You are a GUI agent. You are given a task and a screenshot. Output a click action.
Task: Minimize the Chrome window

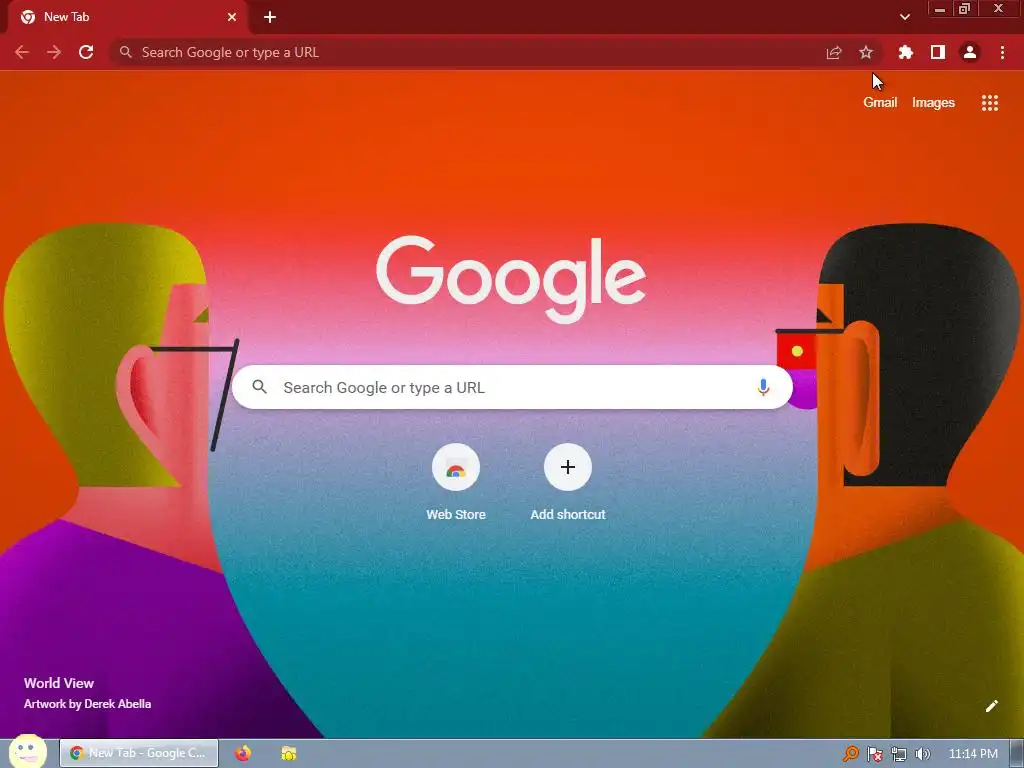pyautogui.click(x=940, y=8)
